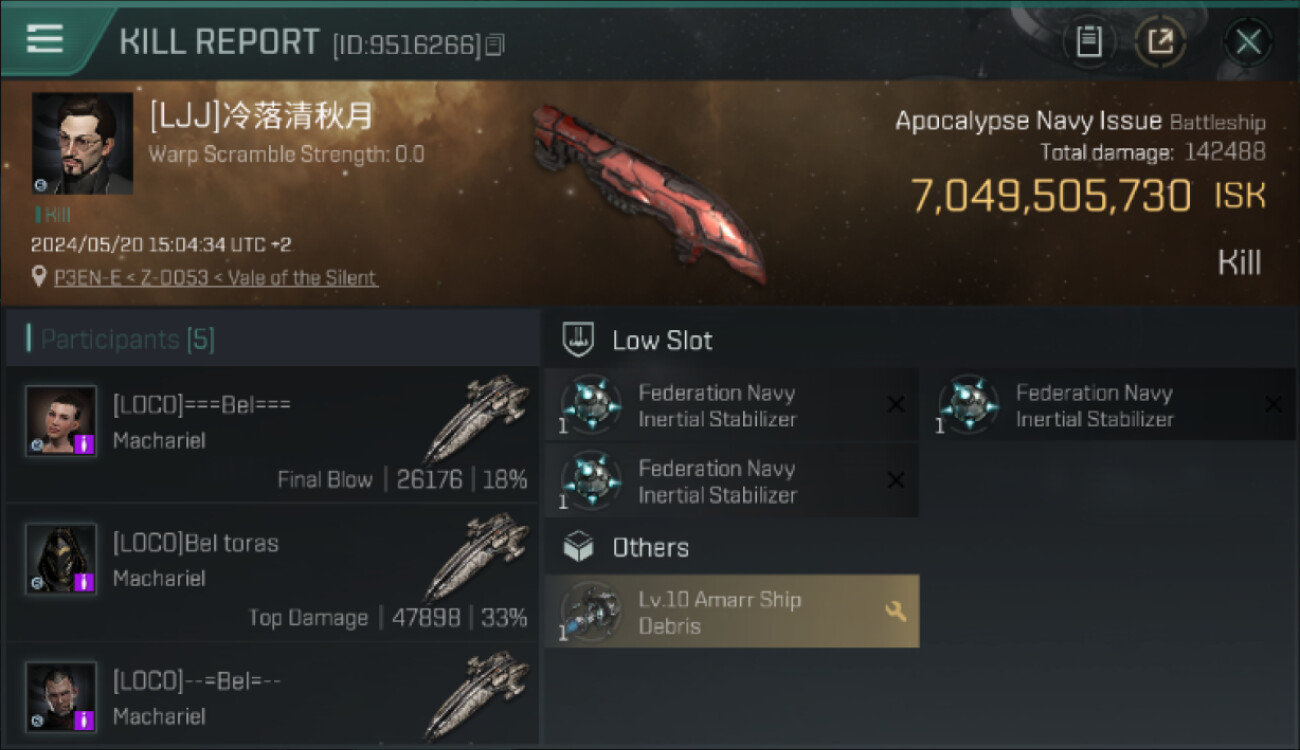Select Lv.10 Amarr Ship Debris item
The image size is (1300, 750).
coord(731,611)
